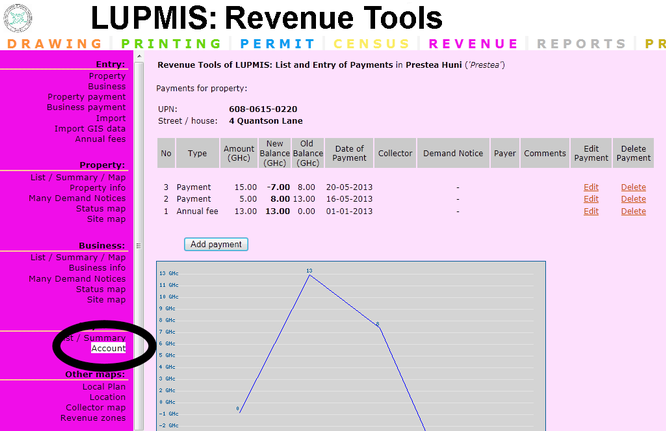Click the New Balance column header
The width and height of the screenshot is (666, 431).
point(274,153)
